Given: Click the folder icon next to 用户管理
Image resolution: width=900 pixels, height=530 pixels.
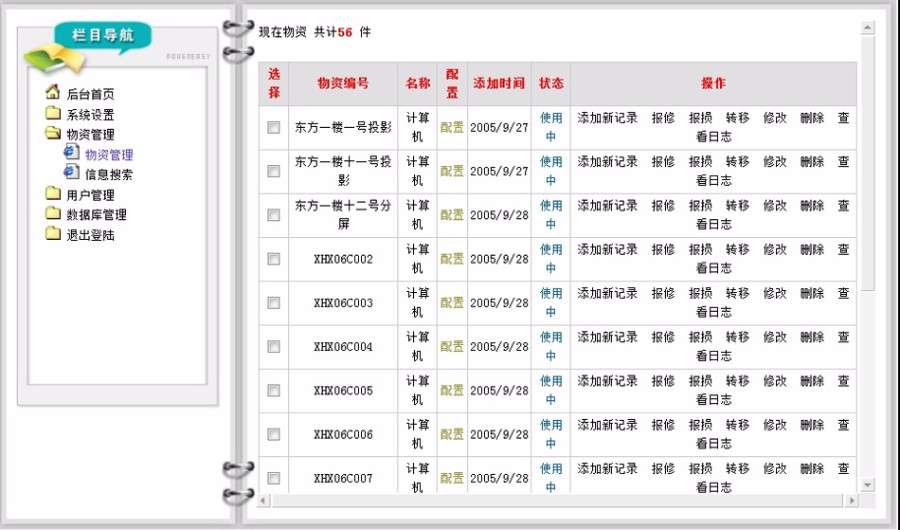Looking at the screenshot, I should pos(53,194).
